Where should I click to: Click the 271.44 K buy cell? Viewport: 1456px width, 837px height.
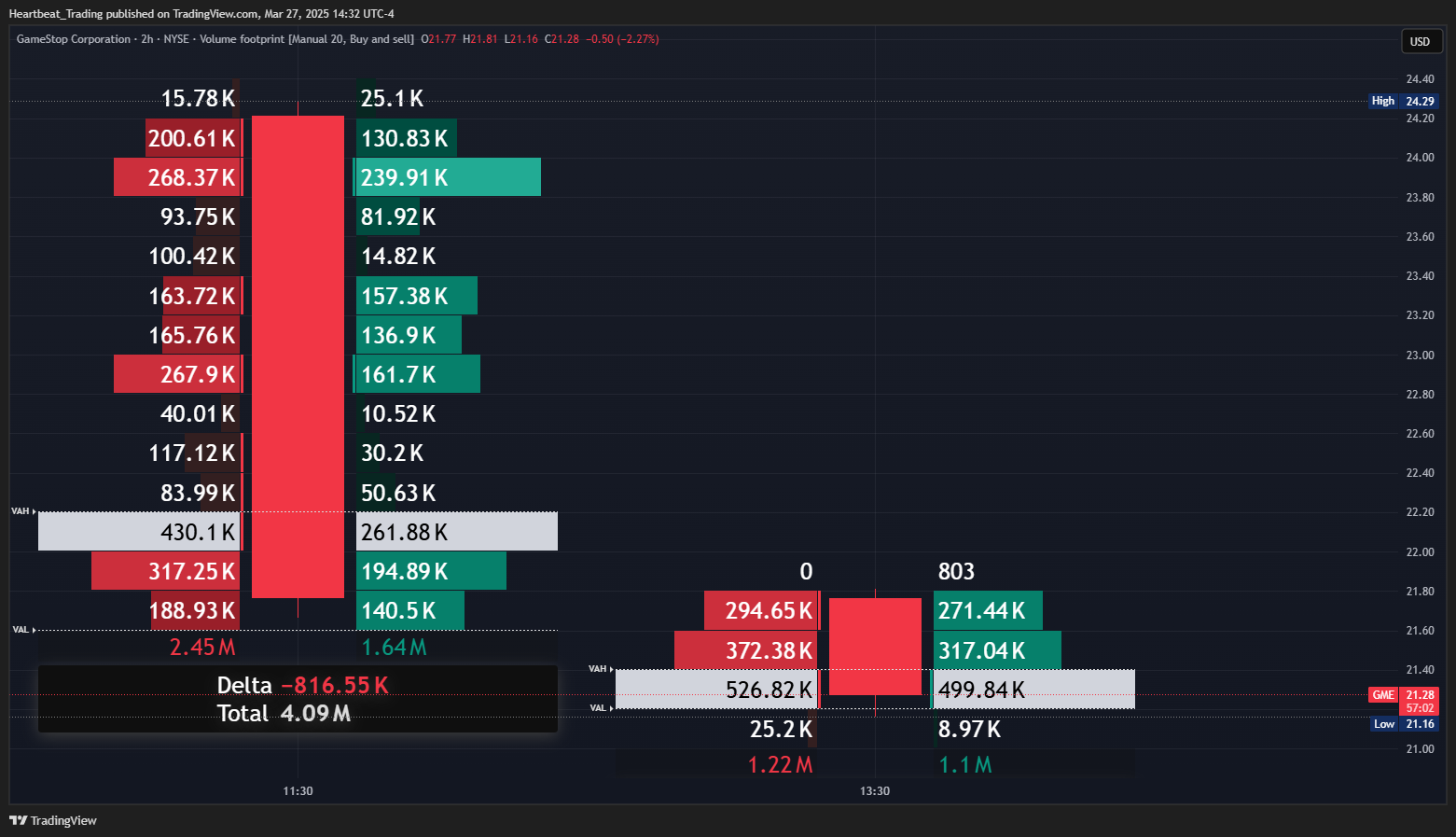pos(988,610)
